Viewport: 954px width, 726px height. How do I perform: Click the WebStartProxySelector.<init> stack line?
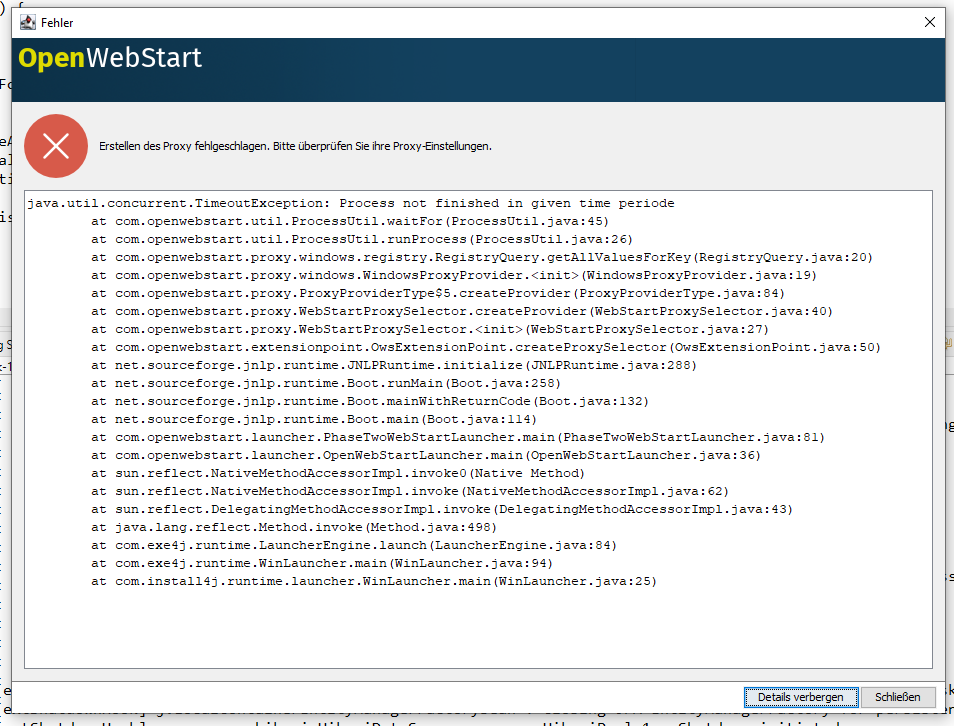(x=430, y=329)
